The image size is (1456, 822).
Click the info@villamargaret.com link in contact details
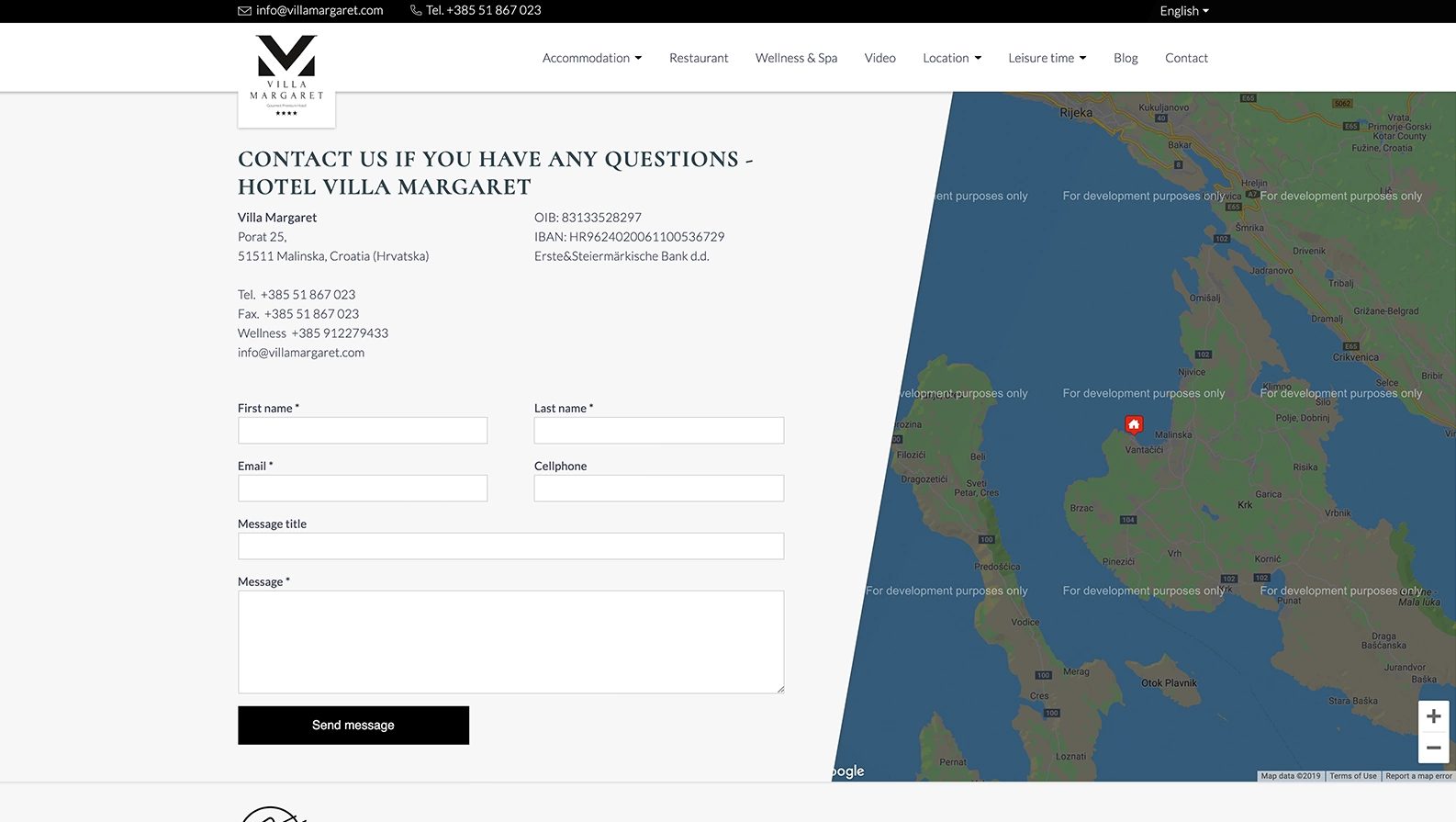tap(301, 353)
